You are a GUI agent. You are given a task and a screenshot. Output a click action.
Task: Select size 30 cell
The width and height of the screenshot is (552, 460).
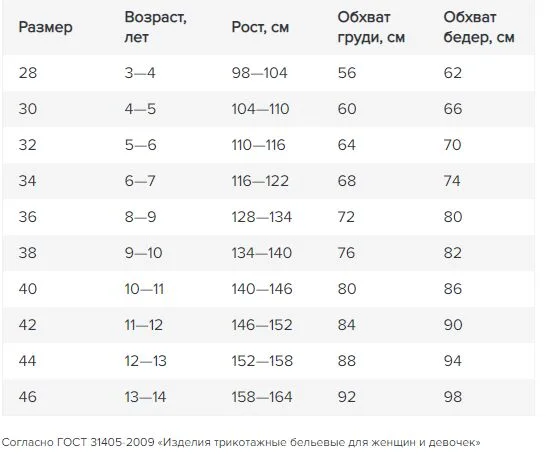coord(28,109)
